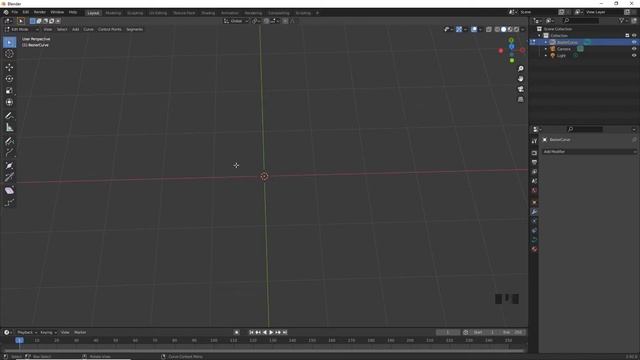
Task: Select the Transform tool
Action: point(9,102)
